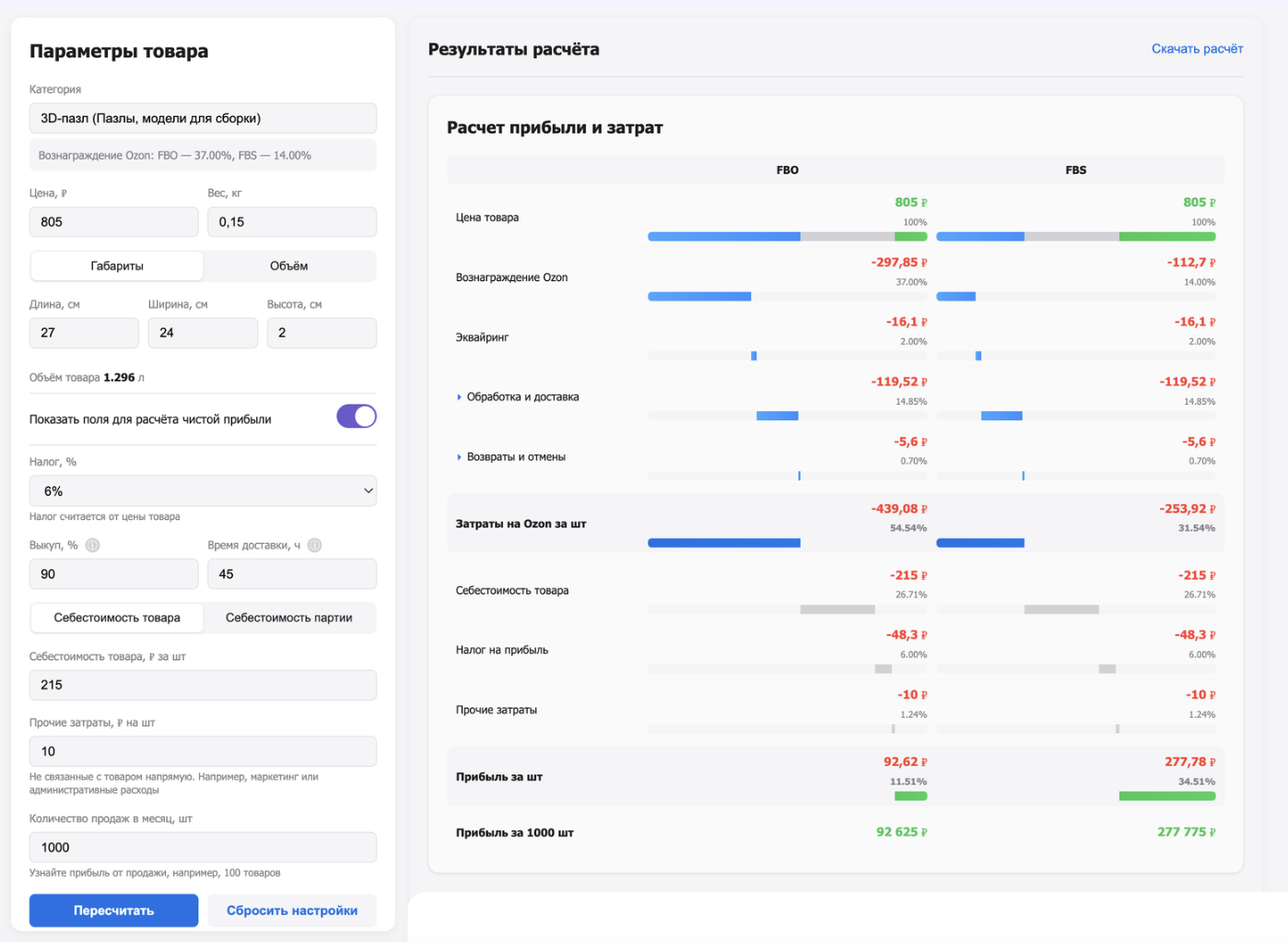Open the Категория selection field
The image size is (1288, 942).
click(203, 118)
